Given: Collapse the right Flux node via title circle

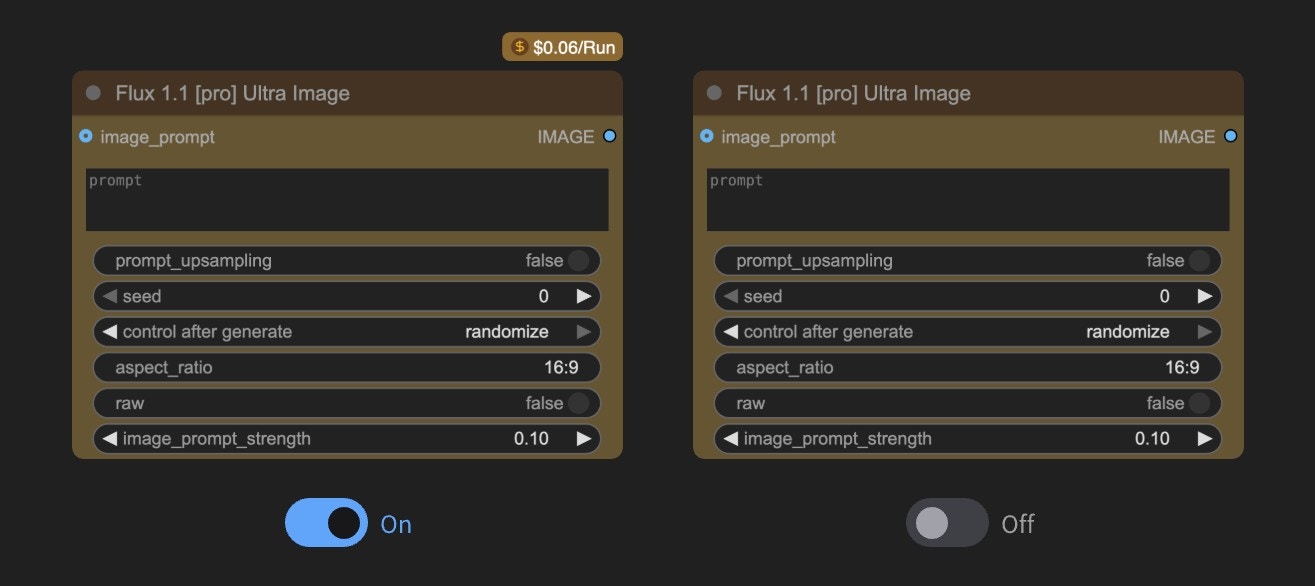Looking at the screenshot, I should tap(714, 92).
